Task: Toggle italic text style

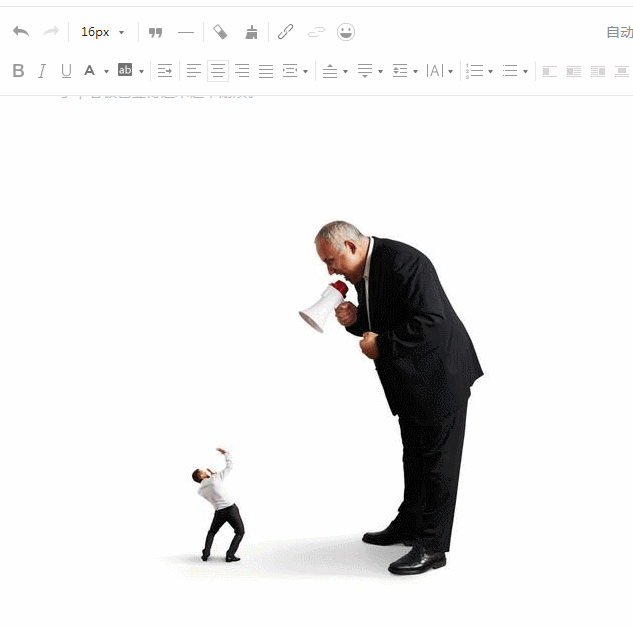Action: [42, 71]
